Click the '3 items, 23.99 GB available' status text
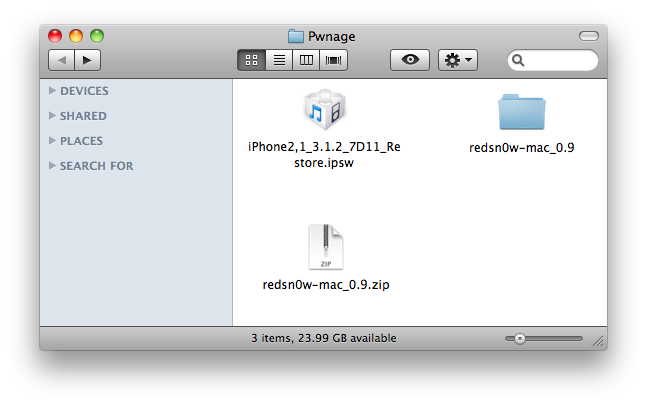This screenshot has width=647, height=405. coord(324,338)
